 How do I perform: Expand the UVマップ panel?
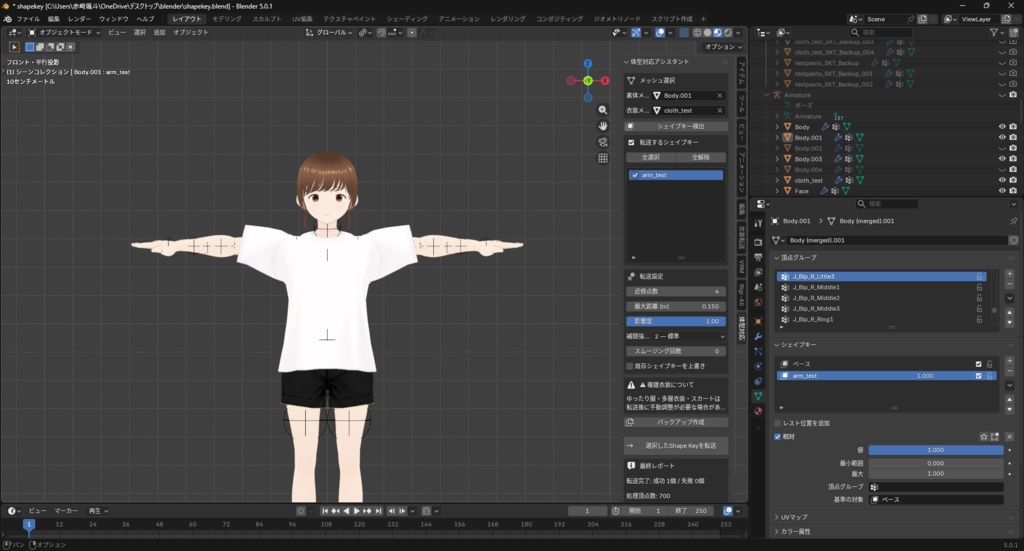pos(777,517)
